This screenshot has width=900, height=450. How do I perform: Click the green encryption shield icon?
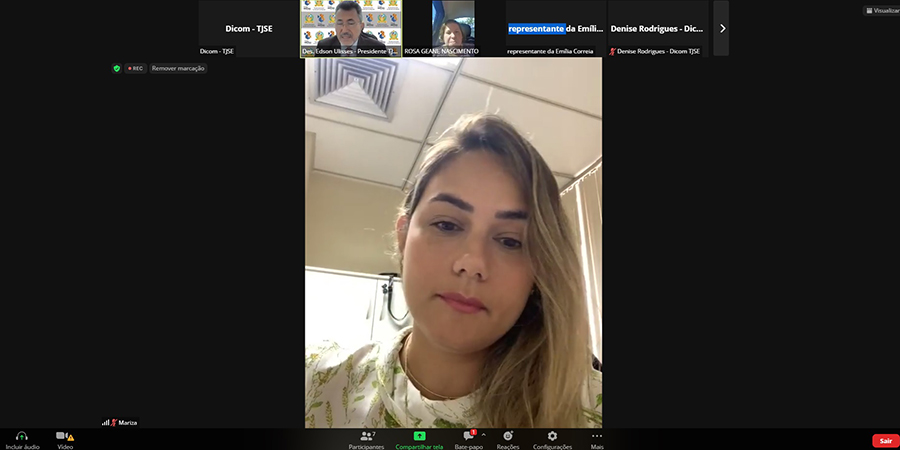[117, 69]
